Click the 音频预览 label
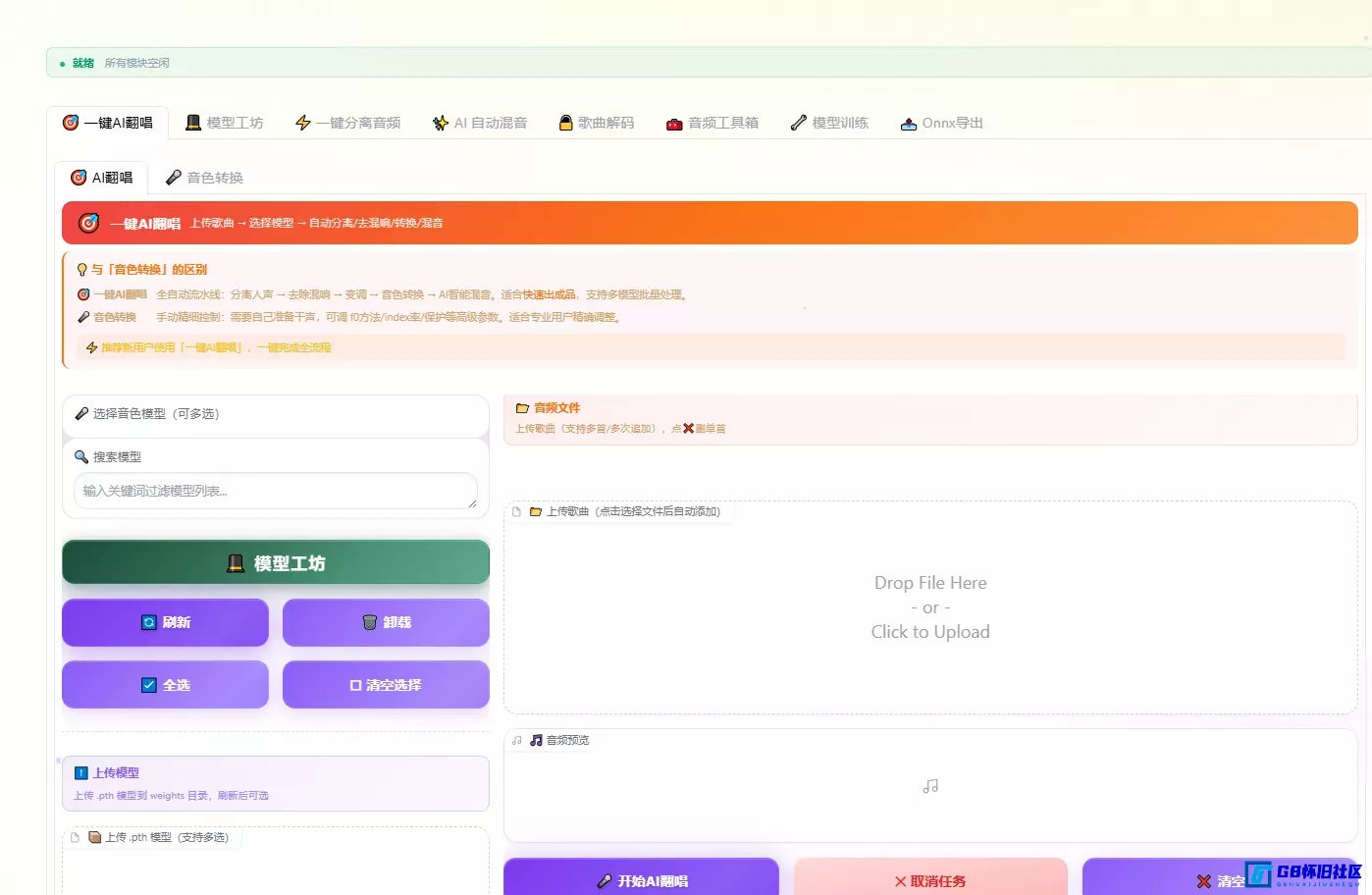Image resolution: width=1372 pixels, height=895 pixels. (568, 740)
